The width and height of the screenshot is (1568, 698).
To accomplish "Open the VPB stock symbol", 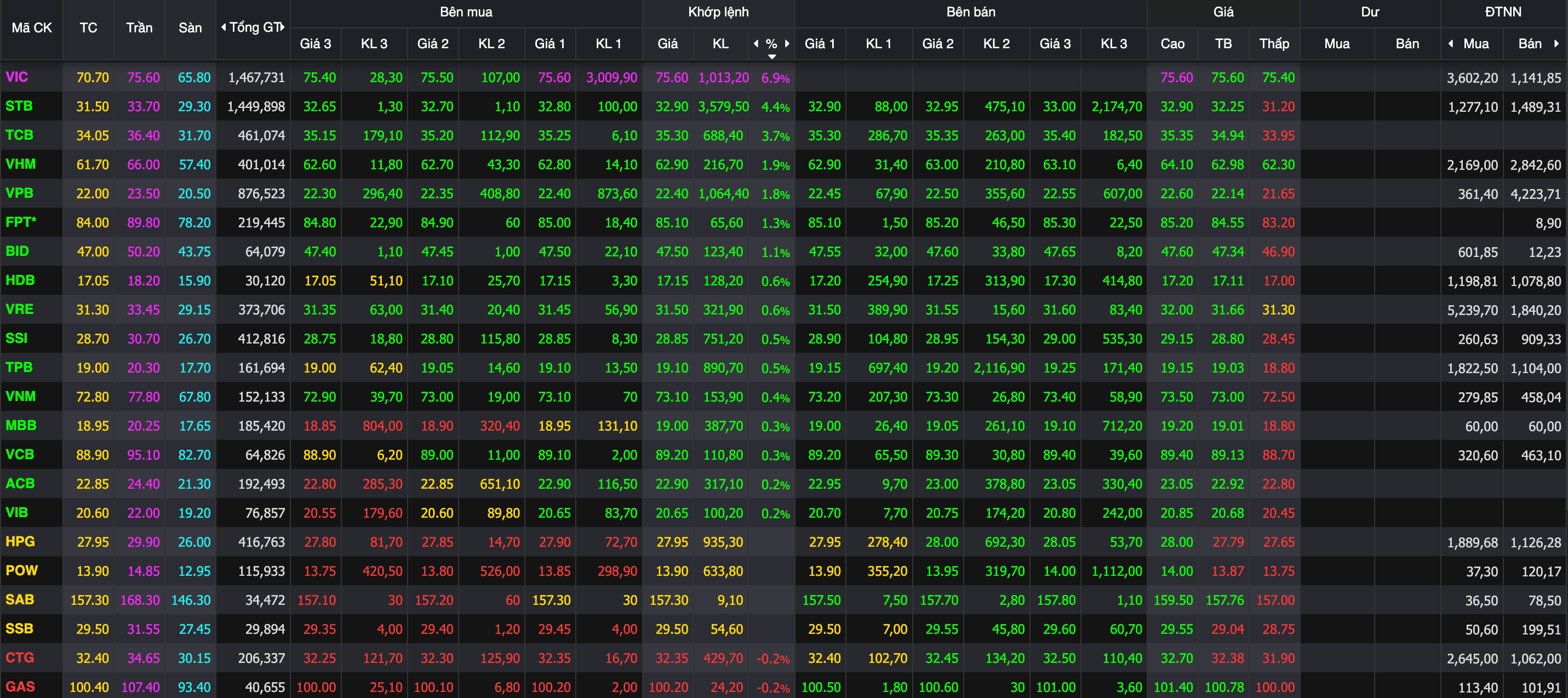I will (20, 193).
